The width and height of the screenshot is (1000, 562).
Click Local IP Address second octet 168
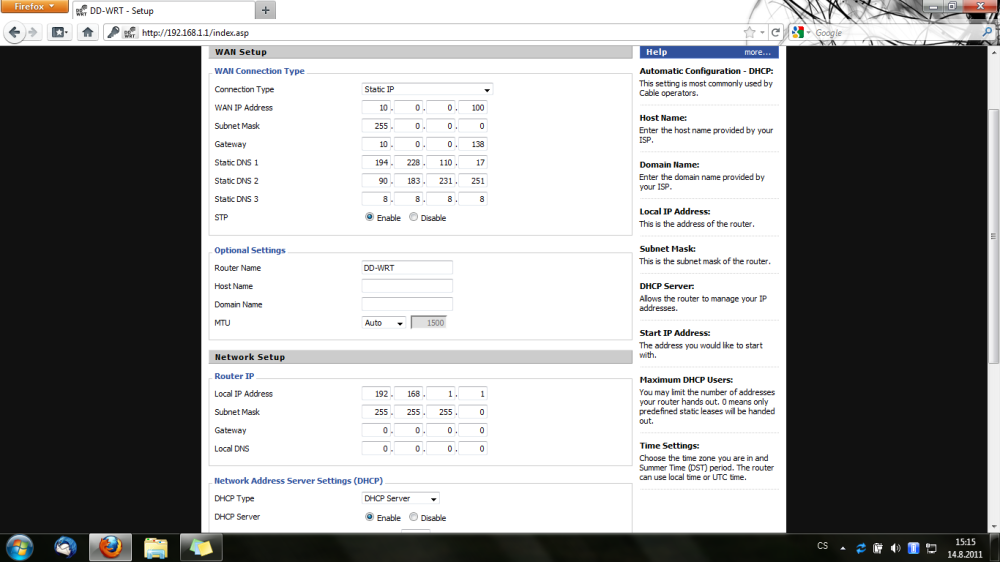(408, 394)
